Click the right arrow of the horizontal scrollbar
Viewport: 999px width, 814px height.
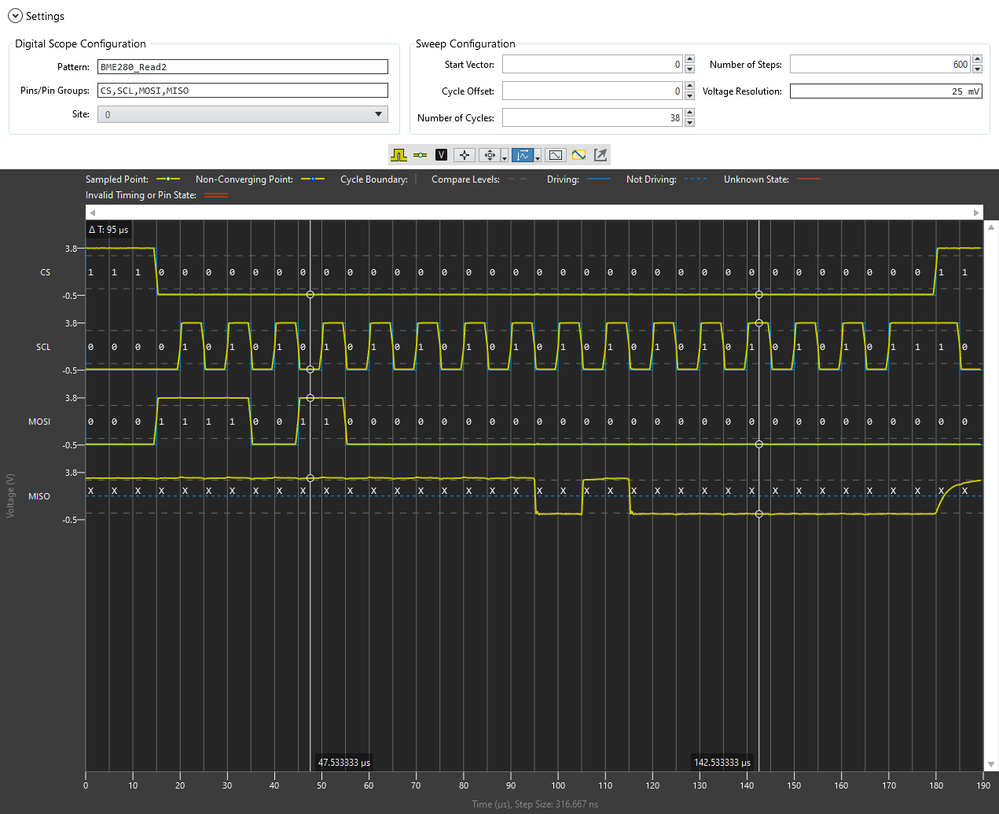(x=976, y=213)
